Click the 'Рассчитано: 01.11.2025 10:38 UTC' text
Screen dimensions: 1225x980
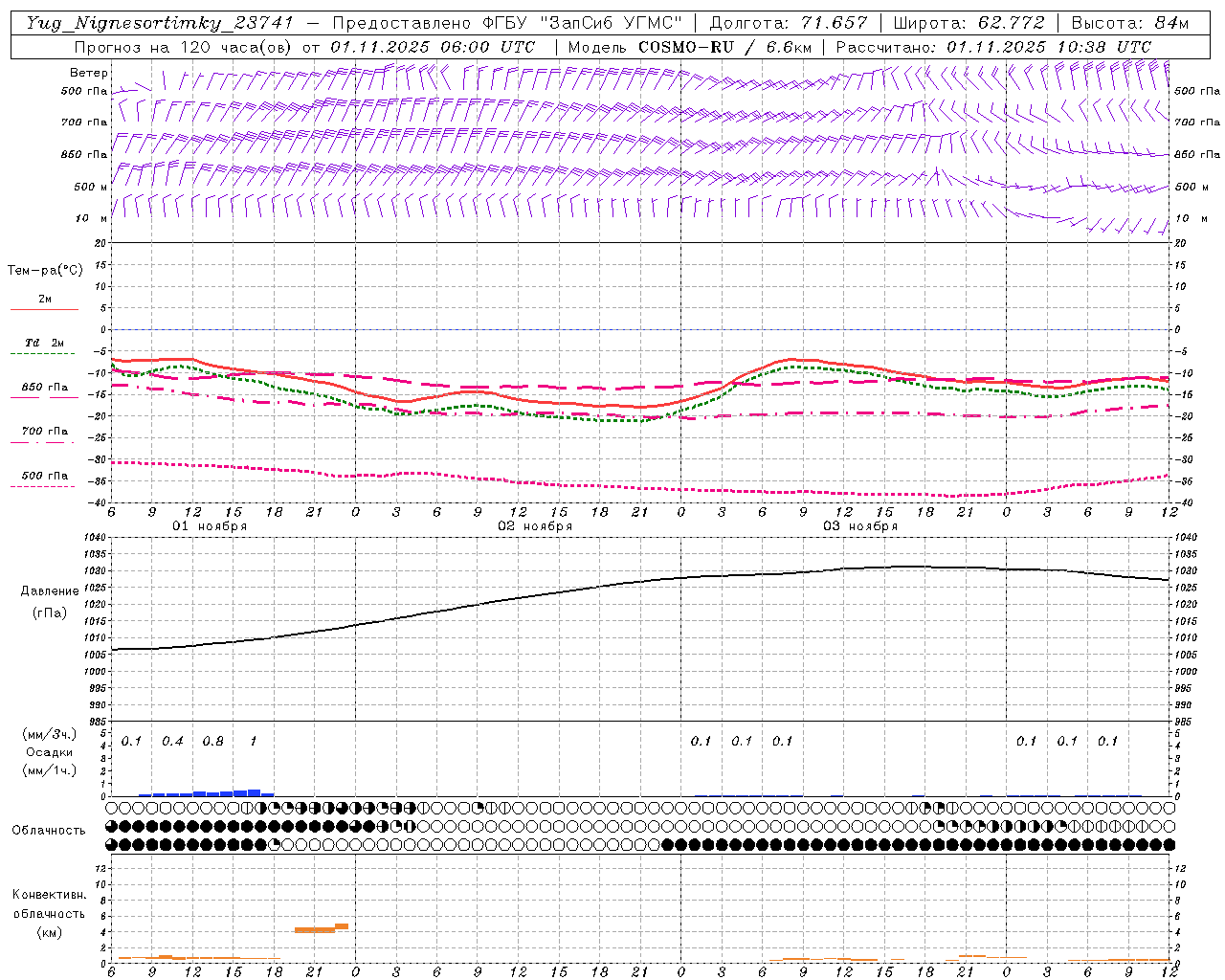point(993,47)
